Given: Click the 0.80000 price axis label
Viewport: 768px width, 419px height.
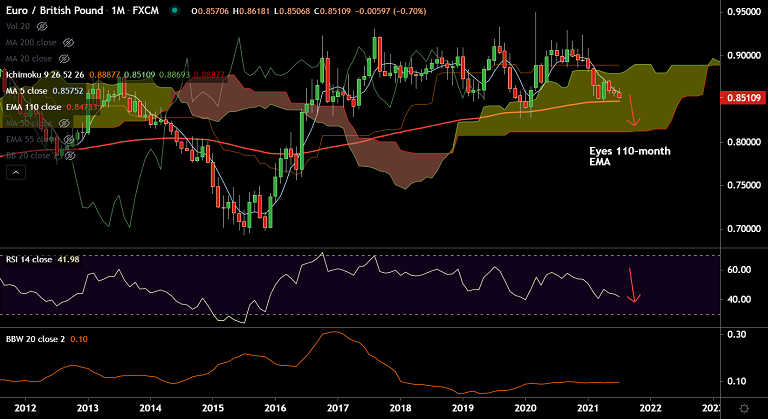Looking at the screenshot, I should (744, 142).
